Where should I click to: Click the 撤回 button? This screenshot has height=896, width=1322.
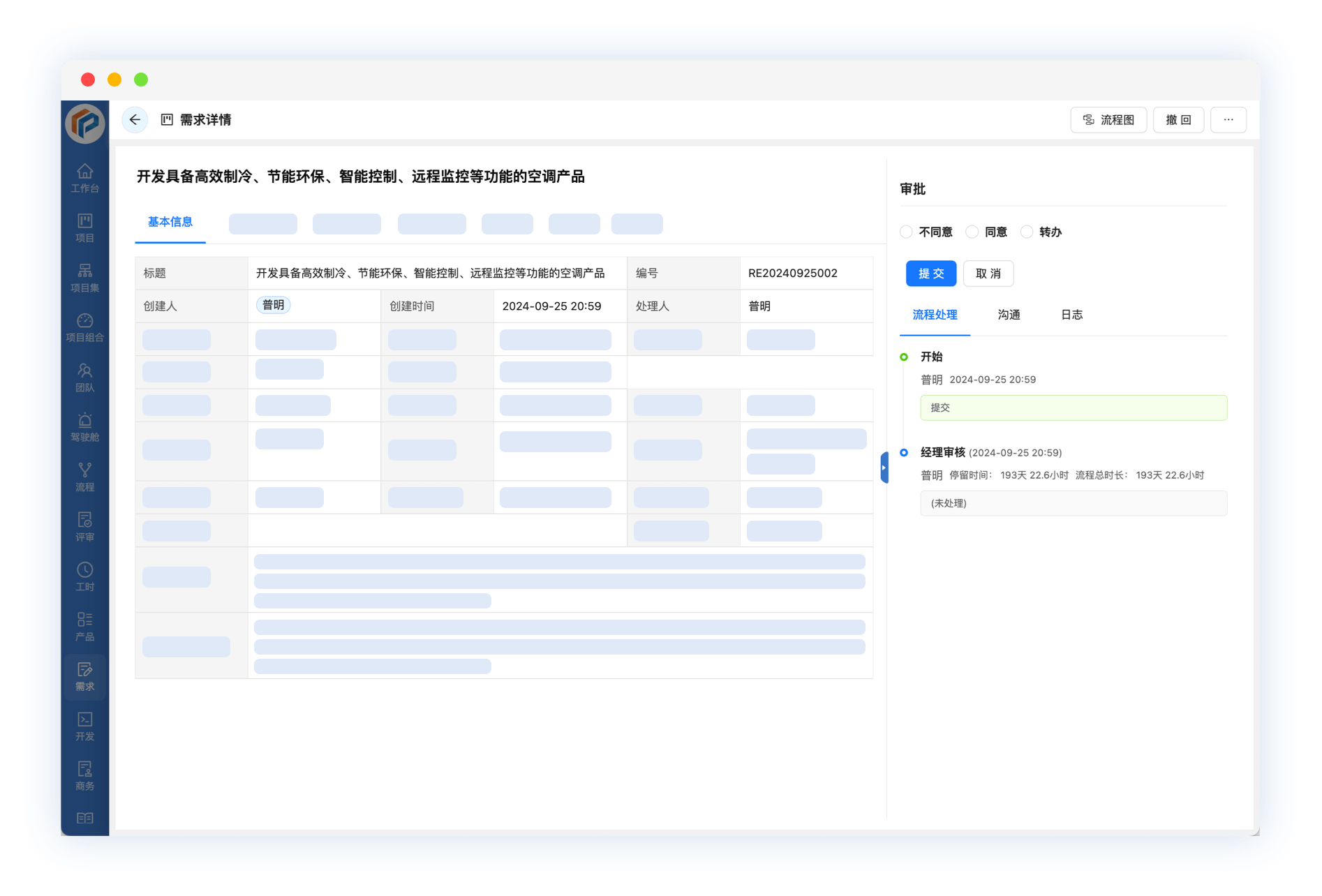coord(1178,120)
